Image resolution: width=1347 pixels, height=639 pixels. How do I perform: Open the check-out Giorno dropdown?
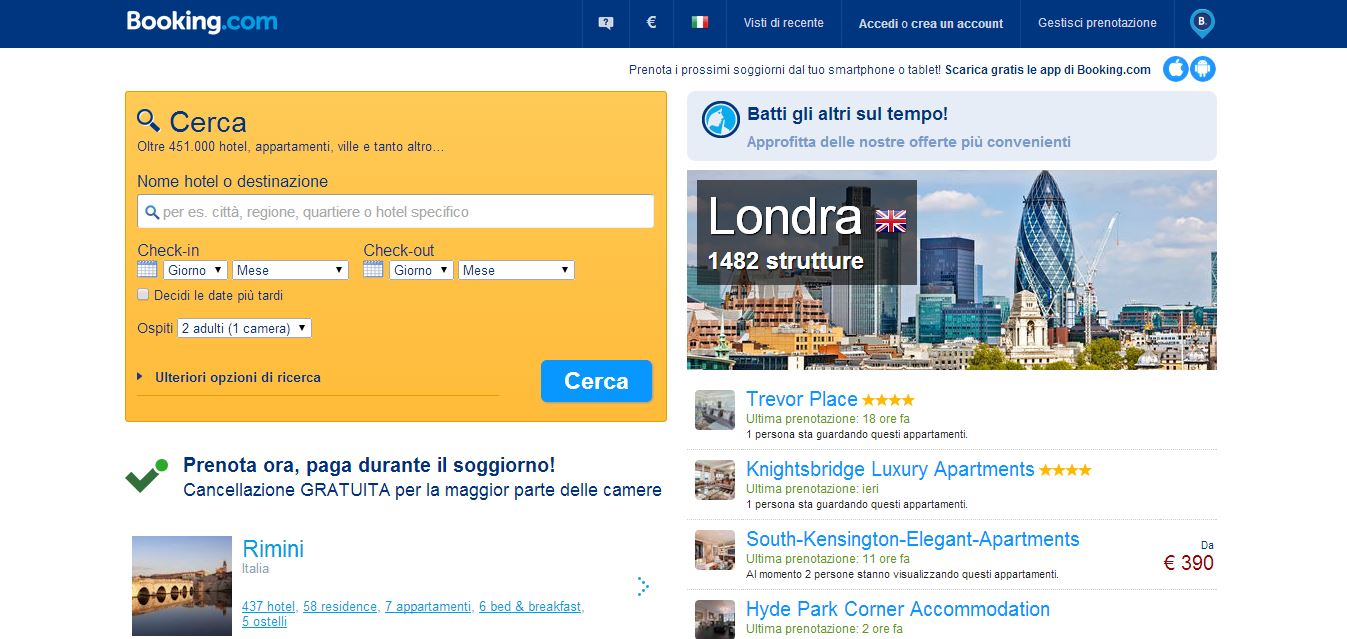(421, 270)
